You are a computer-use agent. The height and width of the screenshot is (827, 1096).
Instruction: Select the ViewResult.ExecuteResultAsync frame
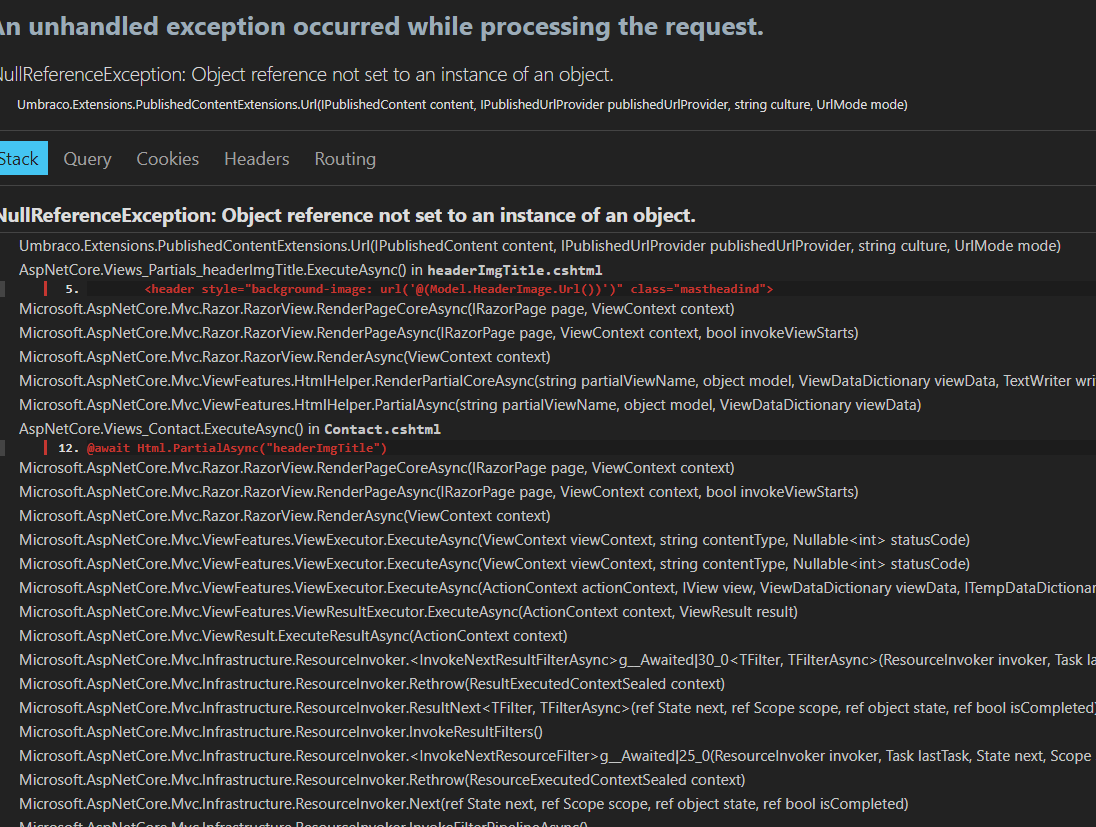[293, 636]
